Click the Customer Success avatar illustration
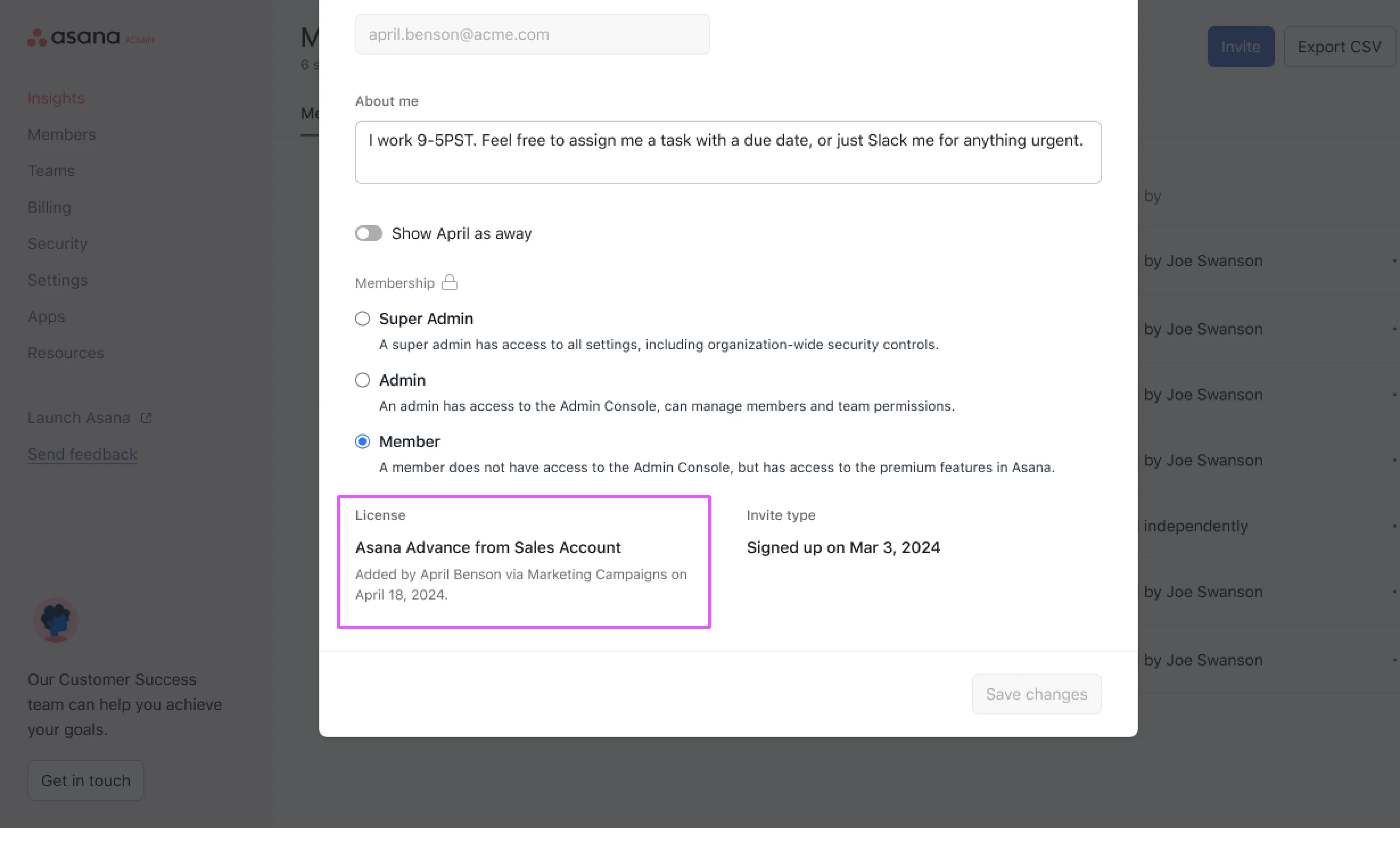Screen dimensions: 1400x843 tap(55, 620)
